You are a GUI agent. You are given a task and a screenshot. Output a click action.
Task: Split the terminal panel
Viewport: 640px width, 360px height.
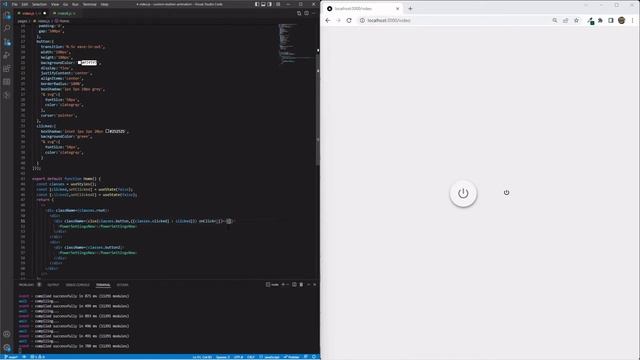294,284
